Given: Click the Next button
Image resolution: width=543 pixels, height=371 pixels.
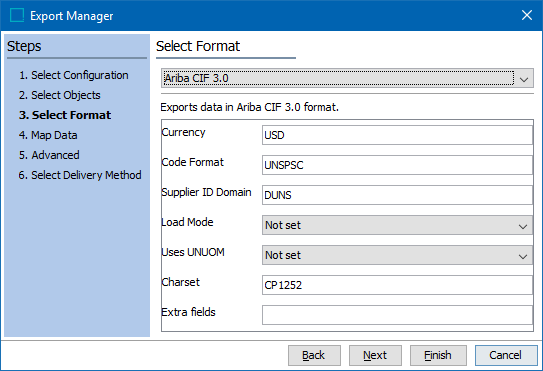Looking at the screenshot, I should point(375,355).
